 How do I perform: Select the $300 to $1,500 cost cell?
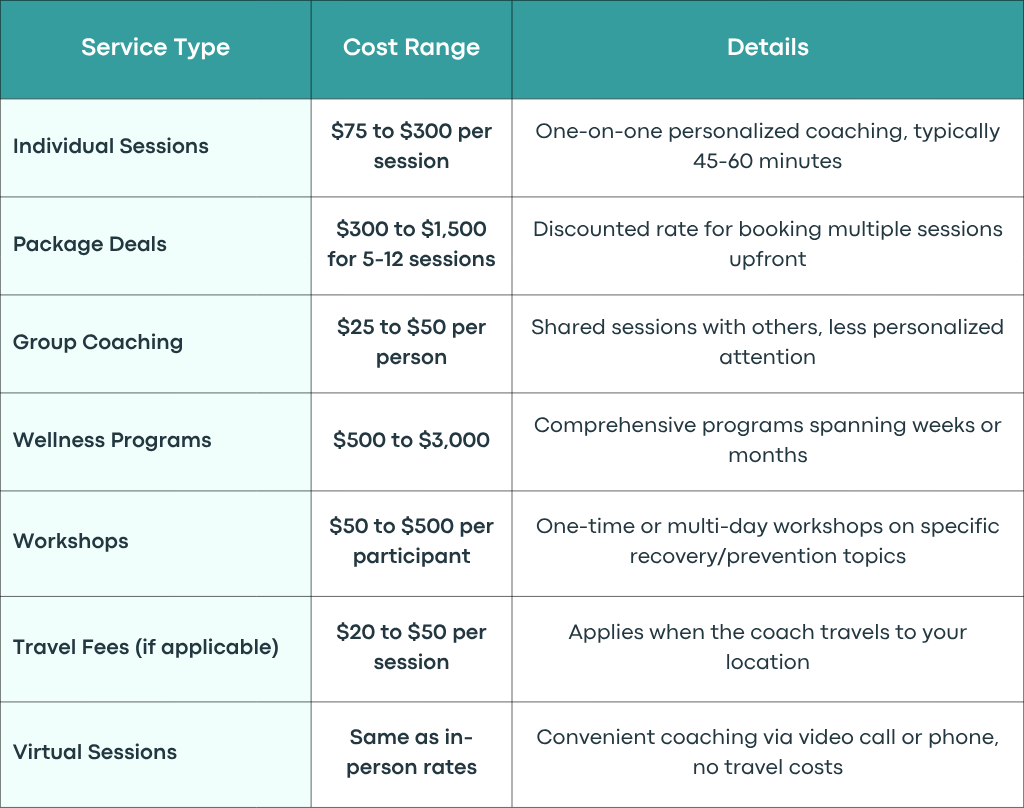(411, 244)
